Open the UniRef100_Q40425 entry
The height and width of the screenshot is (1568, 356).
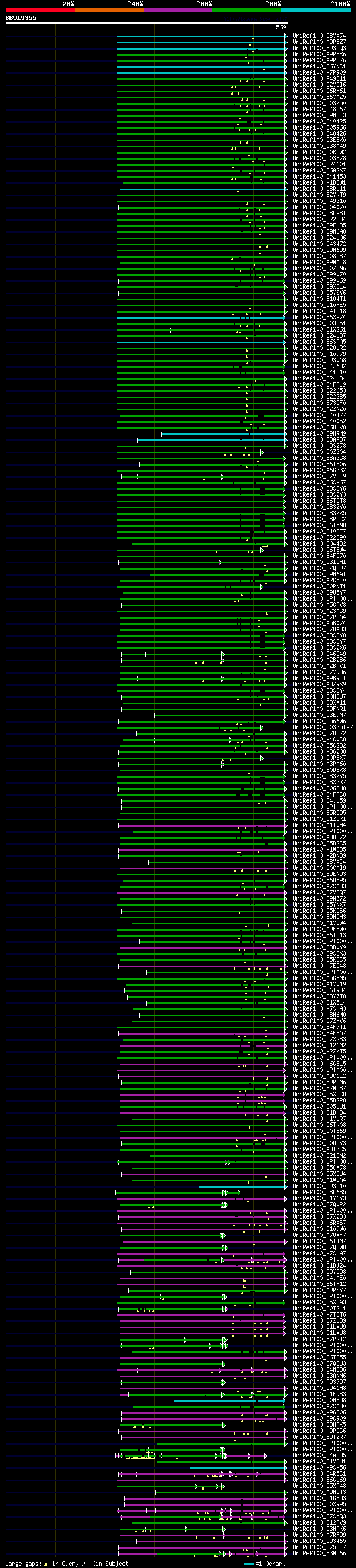[x=319, y=121]
